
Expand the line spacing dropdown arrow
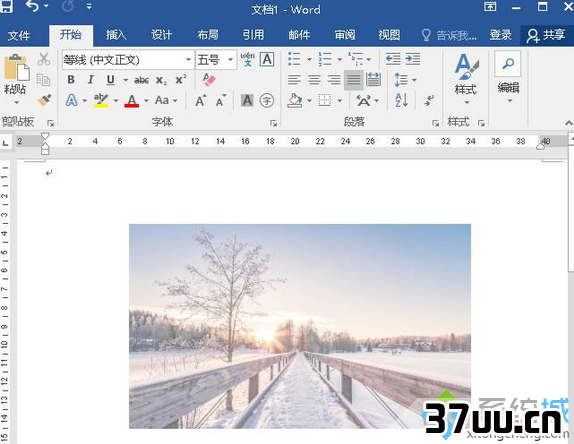tap(414, 80)
